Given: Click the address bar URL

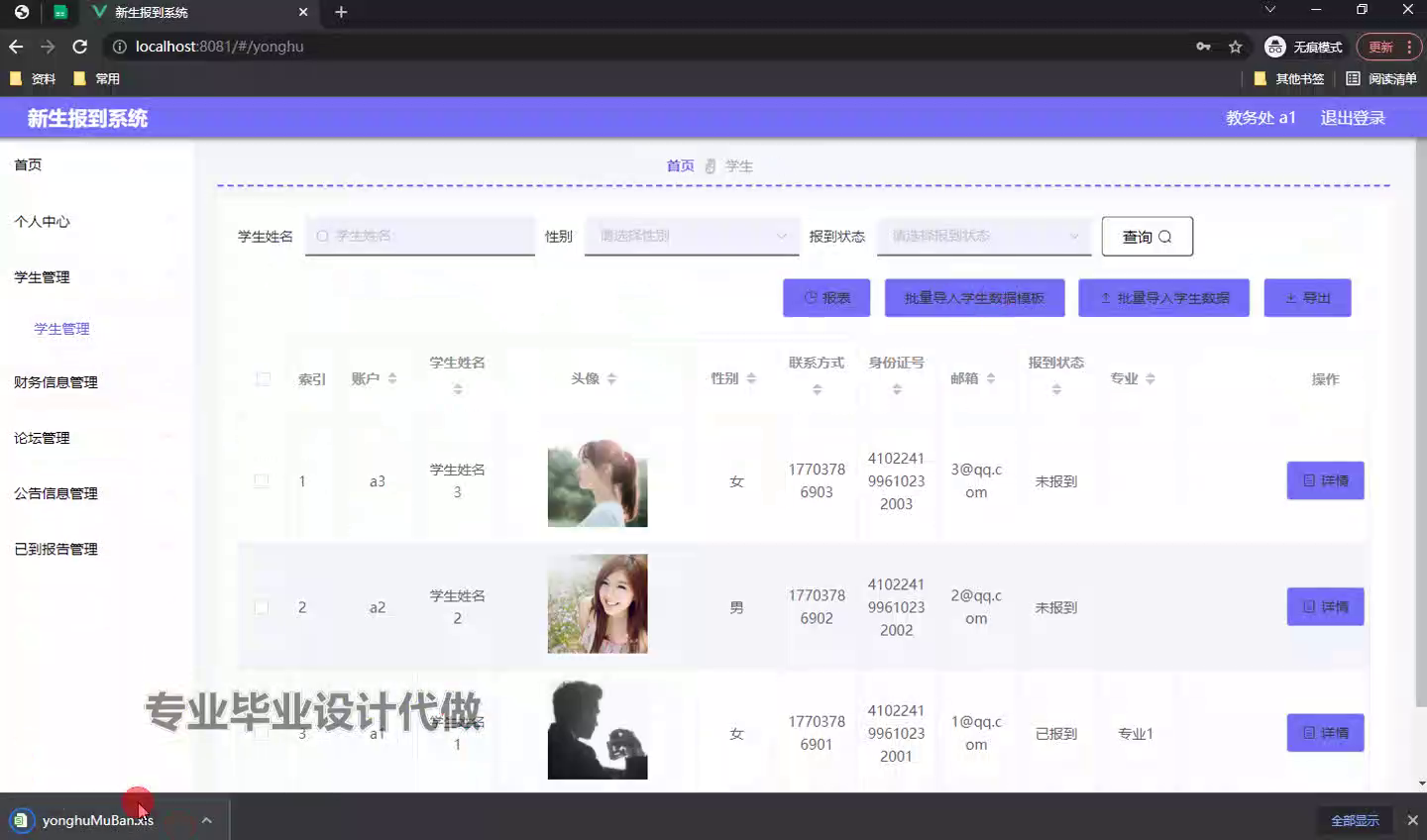Looking at the screenshot, I should coord(219,47).
